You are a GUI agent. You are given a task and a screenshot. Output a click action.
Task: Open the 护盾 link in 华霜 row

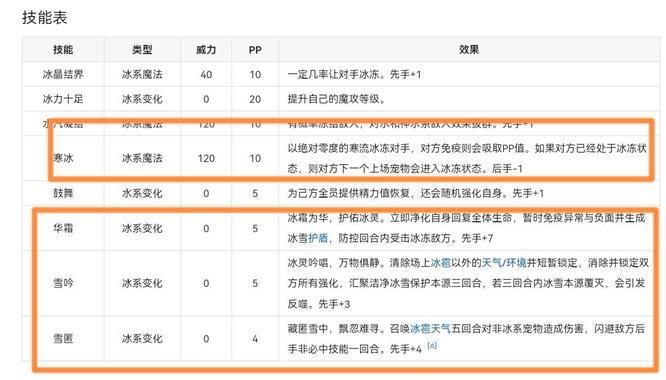point(318,238)
